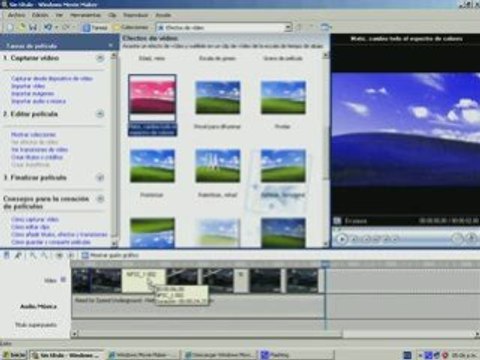Open the Undo history dropdown arrow

coord(56,28)
